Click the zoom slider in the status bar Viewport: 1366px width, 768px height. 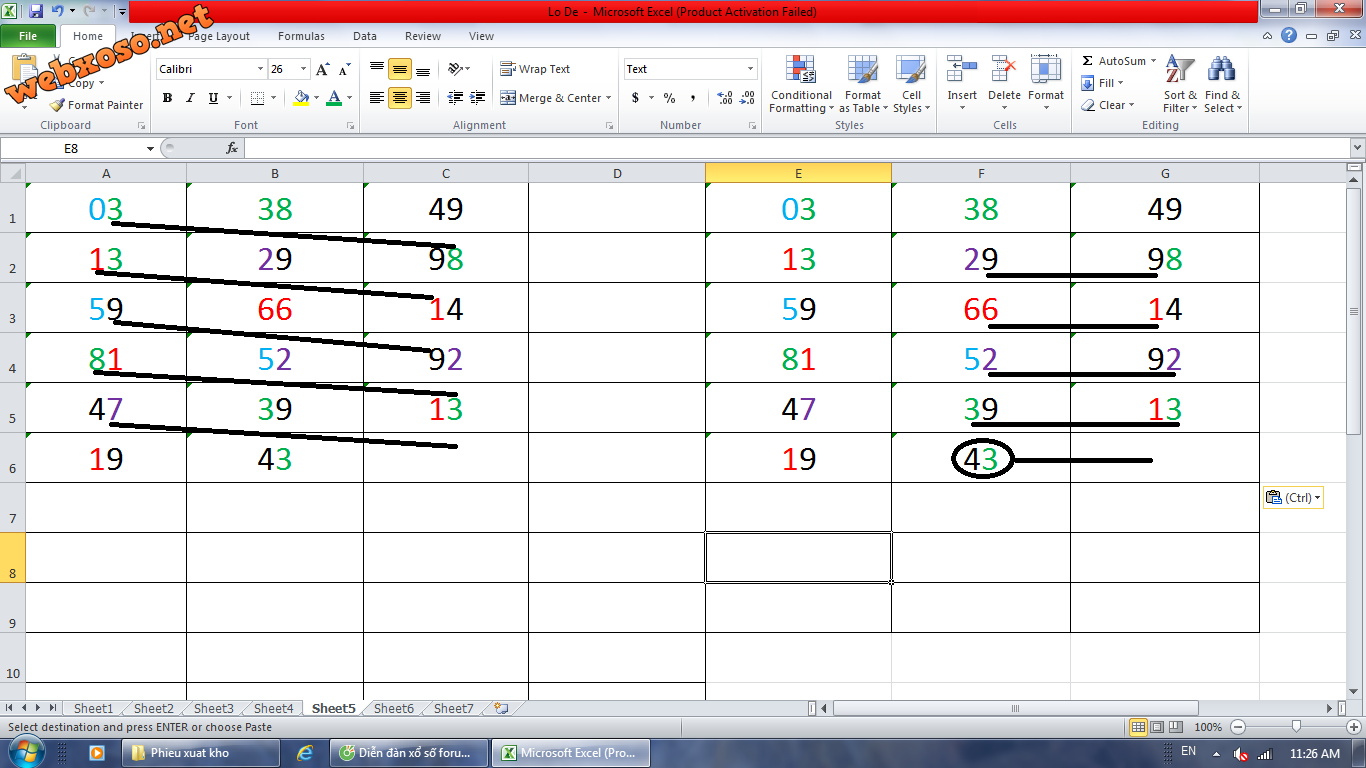(x=1296, y=727)
